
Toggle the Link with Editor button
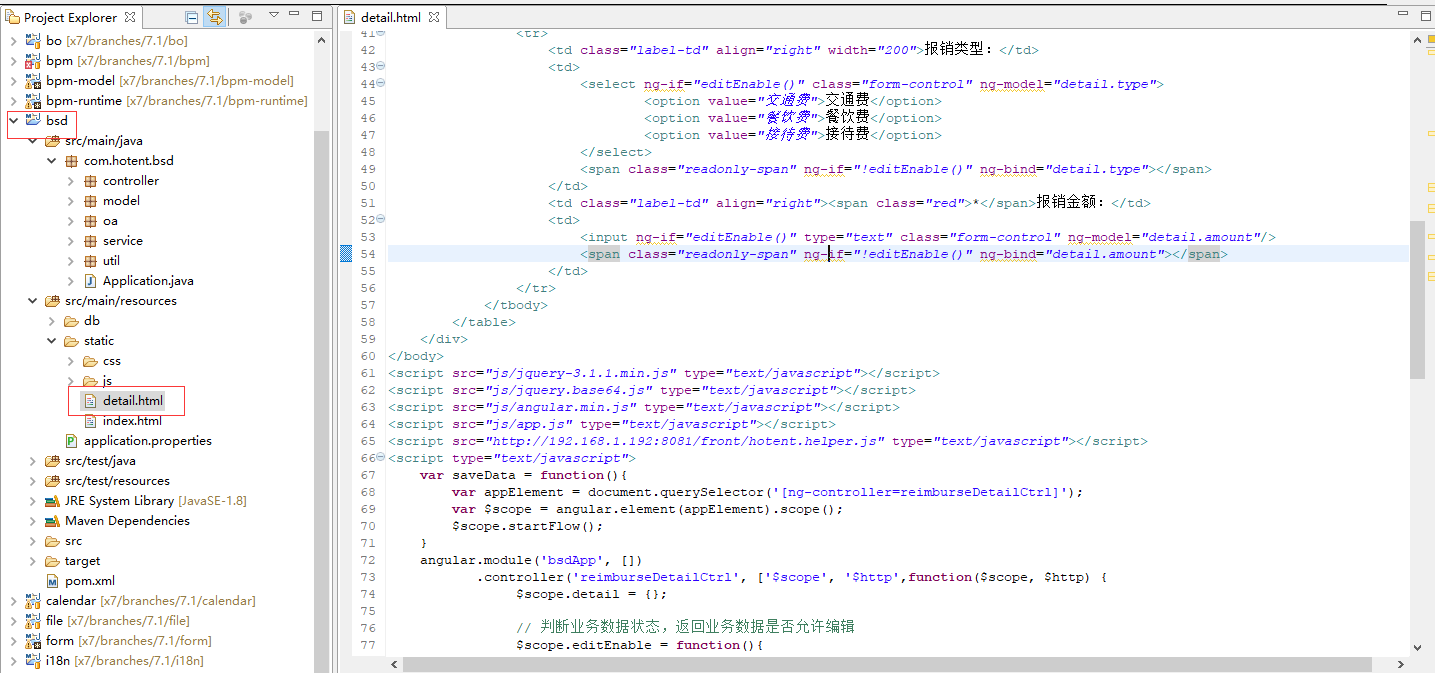[x=214, y=17]
